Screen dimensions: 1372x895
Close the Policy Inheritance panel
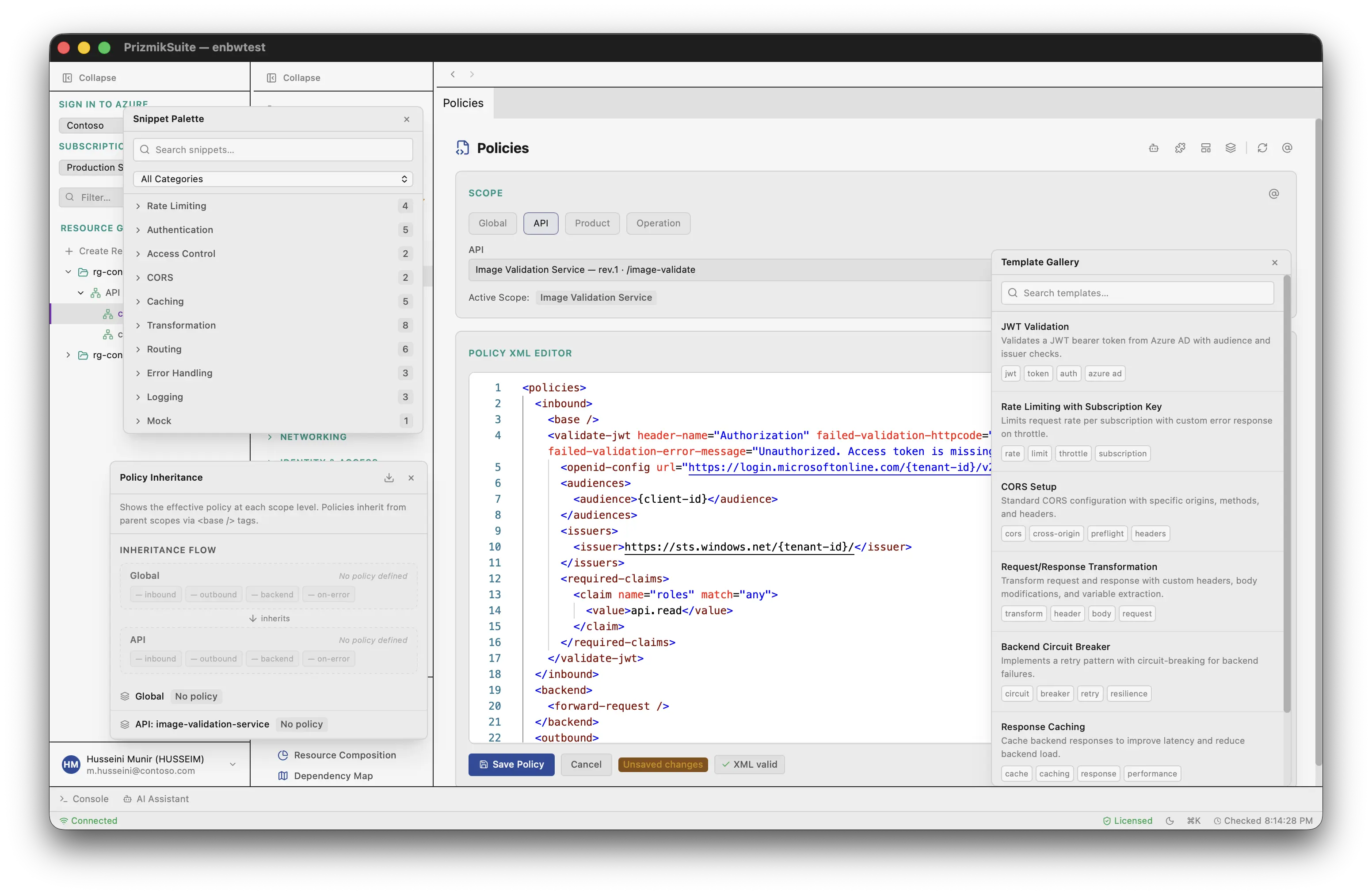(411, 478)
